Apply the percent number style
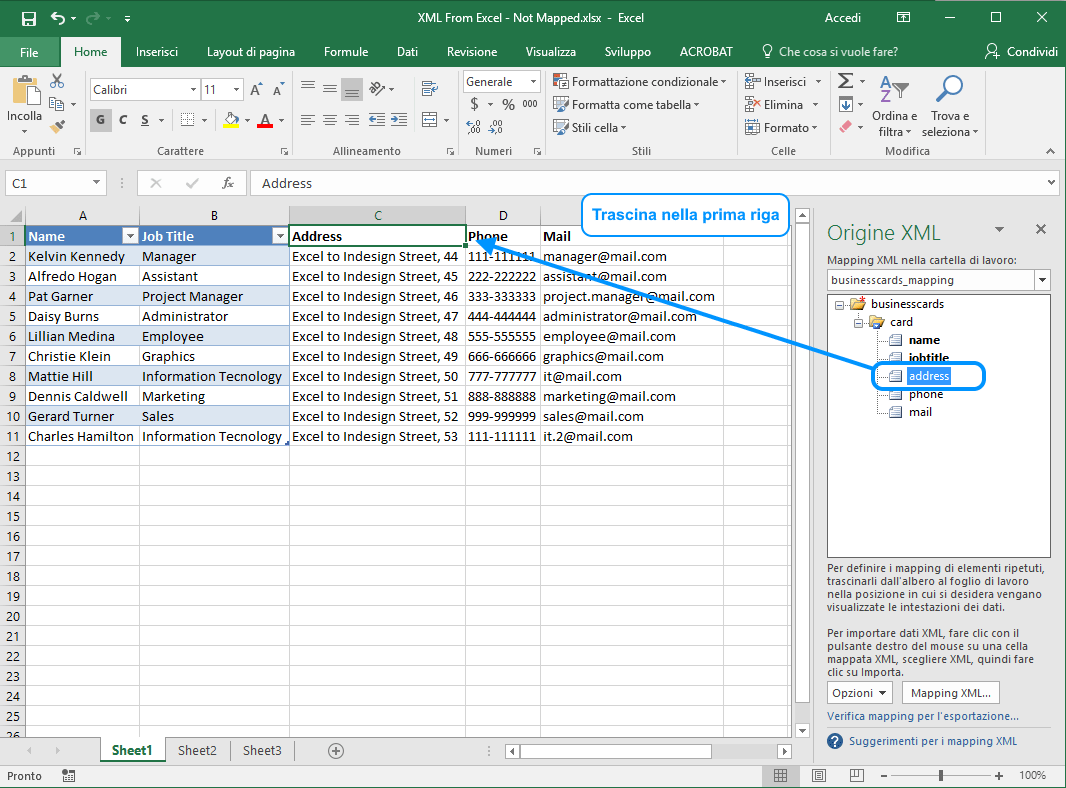 [507, 104]
